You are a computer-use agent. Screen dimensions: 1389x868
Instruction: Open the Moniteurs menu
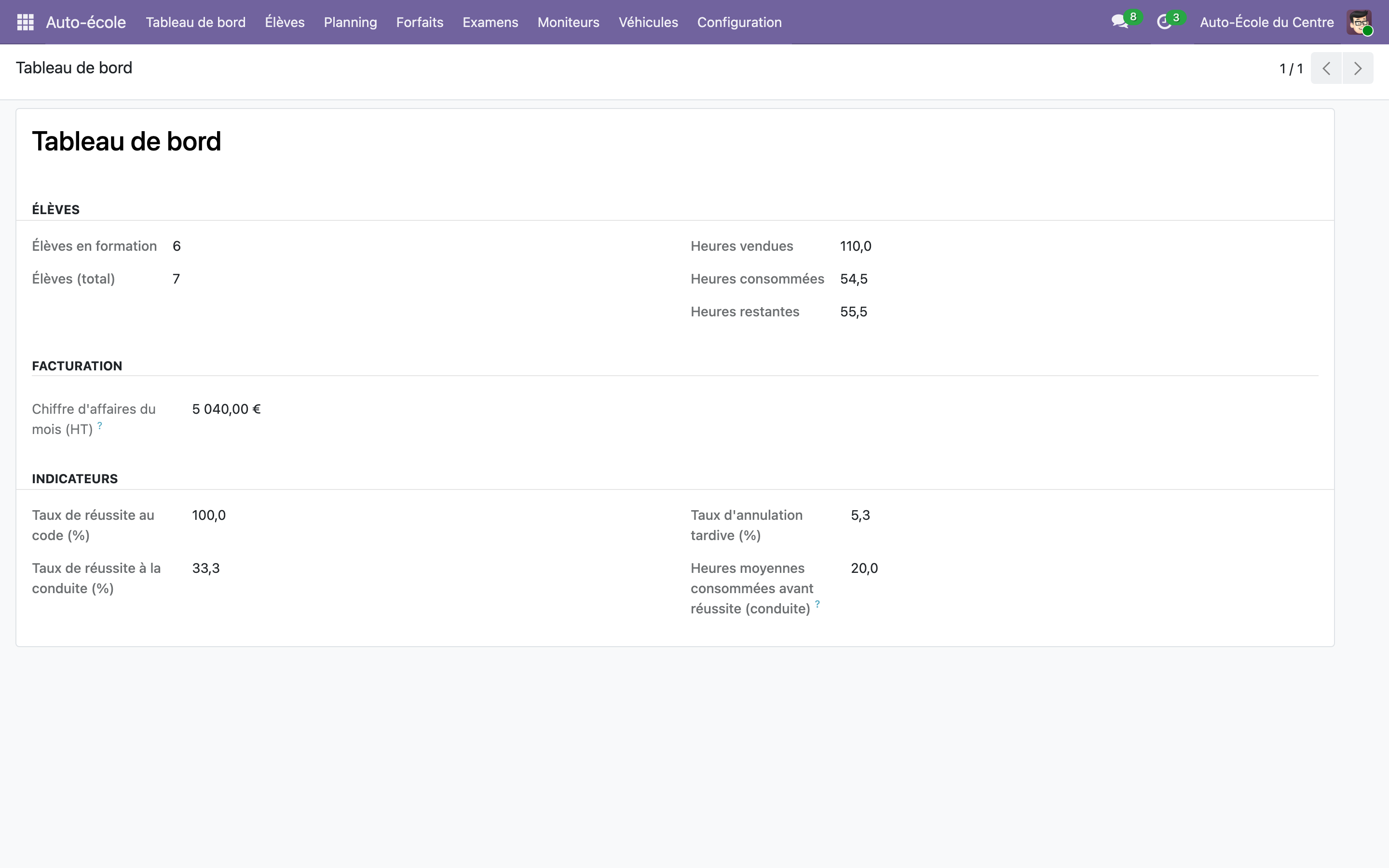[x=568, y=22]
